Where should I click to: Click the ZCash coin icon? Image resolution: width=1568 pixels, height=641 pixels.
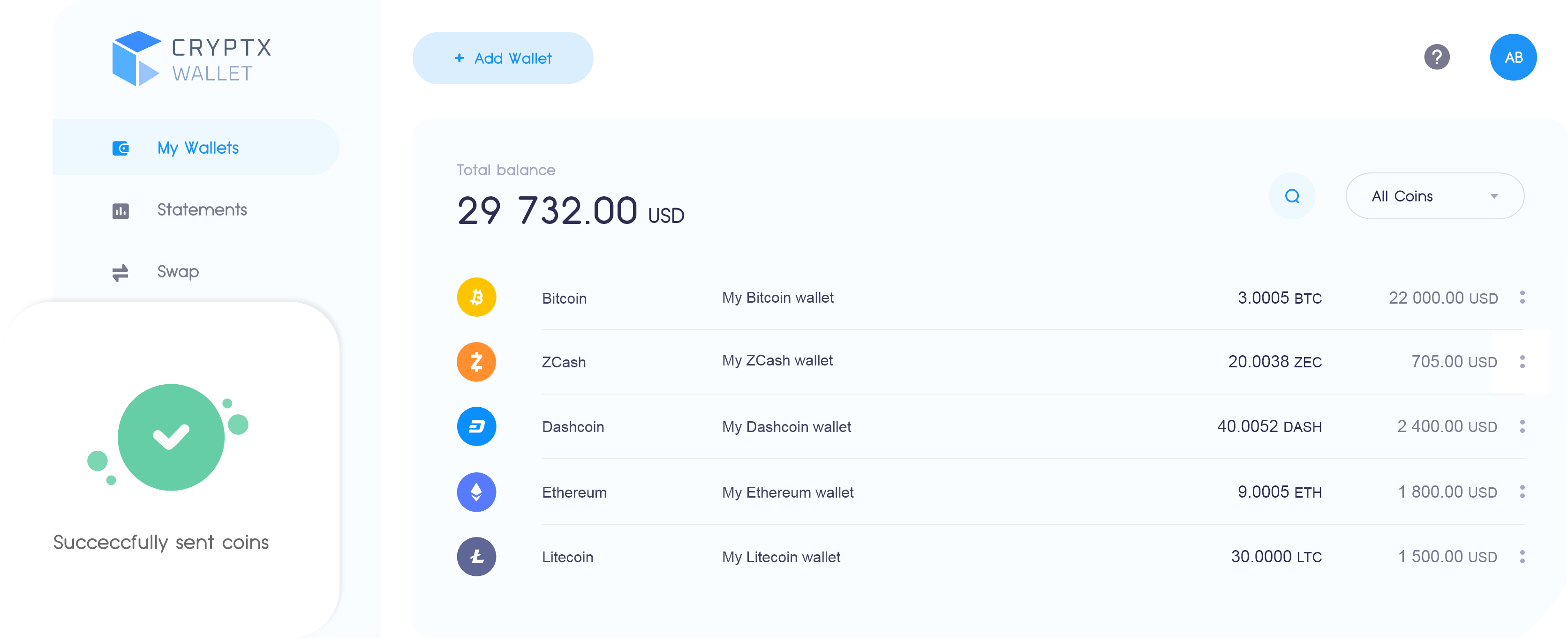coord(476,362)
